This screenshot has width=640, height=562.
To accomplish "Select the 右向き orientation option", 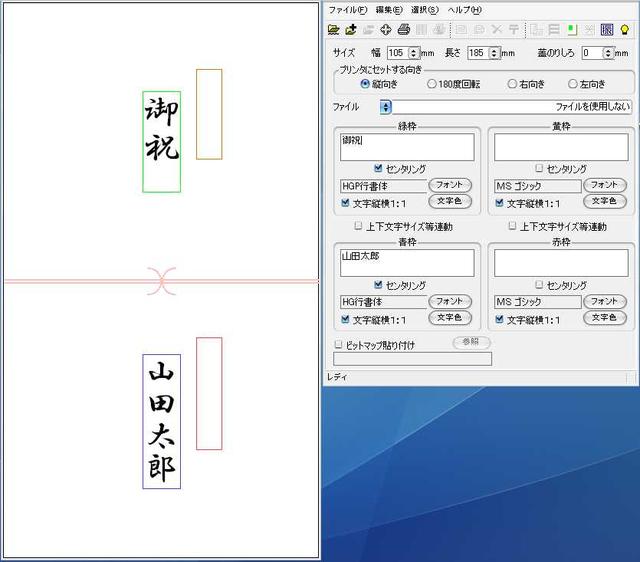I will (x=513, y=85).
